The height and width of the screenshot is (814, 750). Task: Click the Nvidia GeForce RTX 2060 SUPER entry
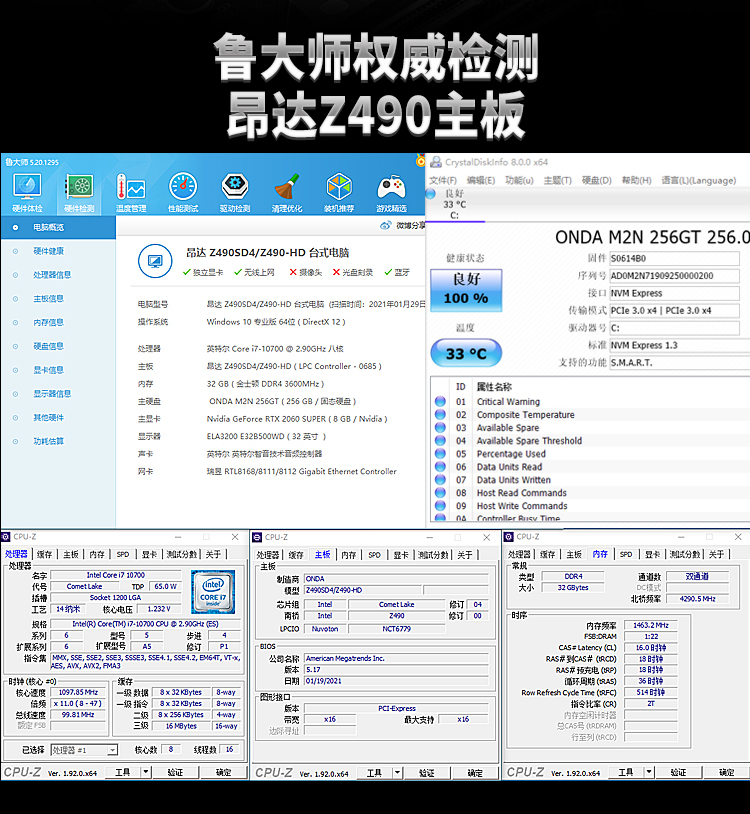(x=297, y=418)
